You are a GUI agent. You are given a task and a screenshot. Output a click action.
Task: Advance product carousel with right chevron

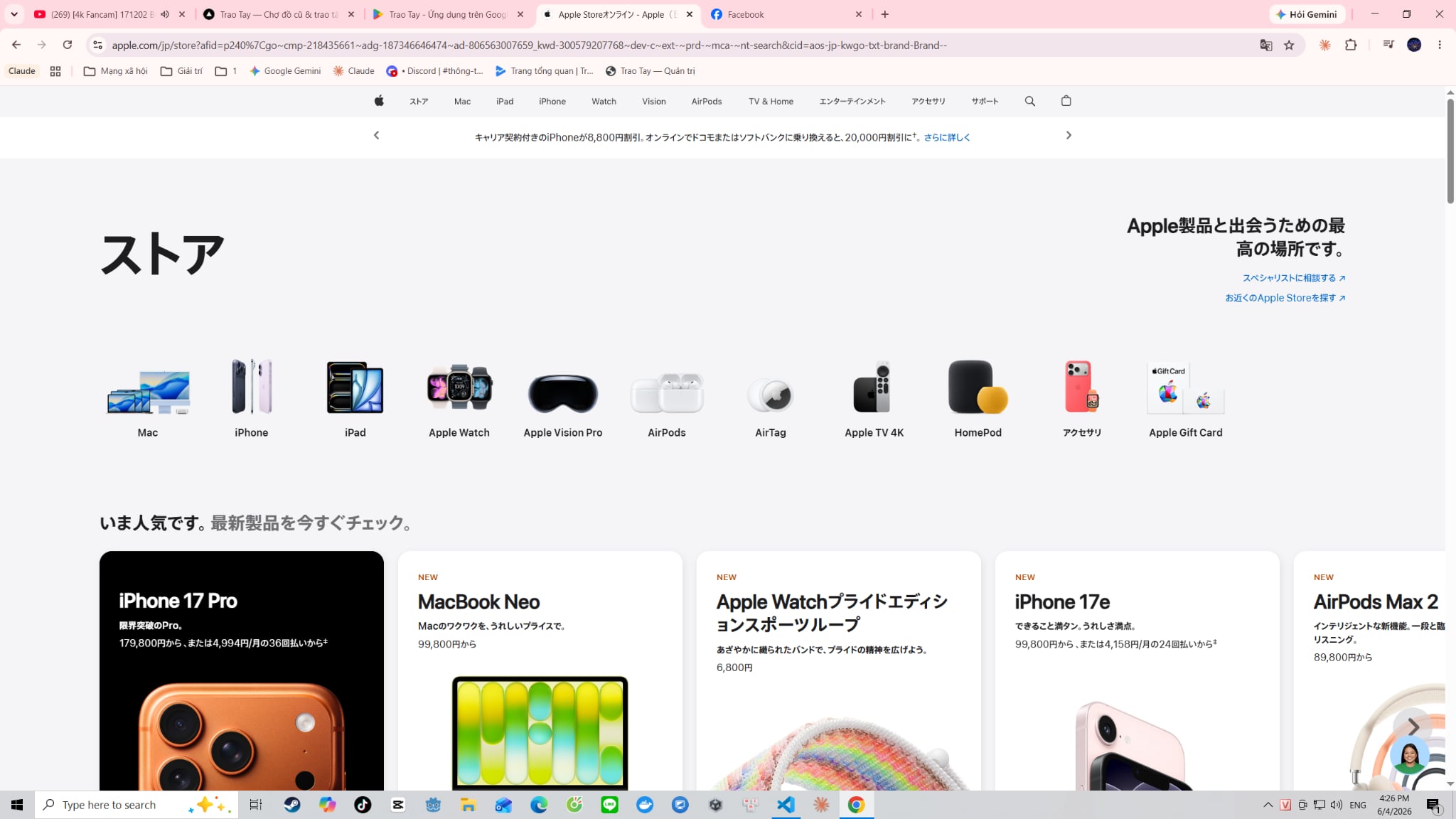point(1413,727)
